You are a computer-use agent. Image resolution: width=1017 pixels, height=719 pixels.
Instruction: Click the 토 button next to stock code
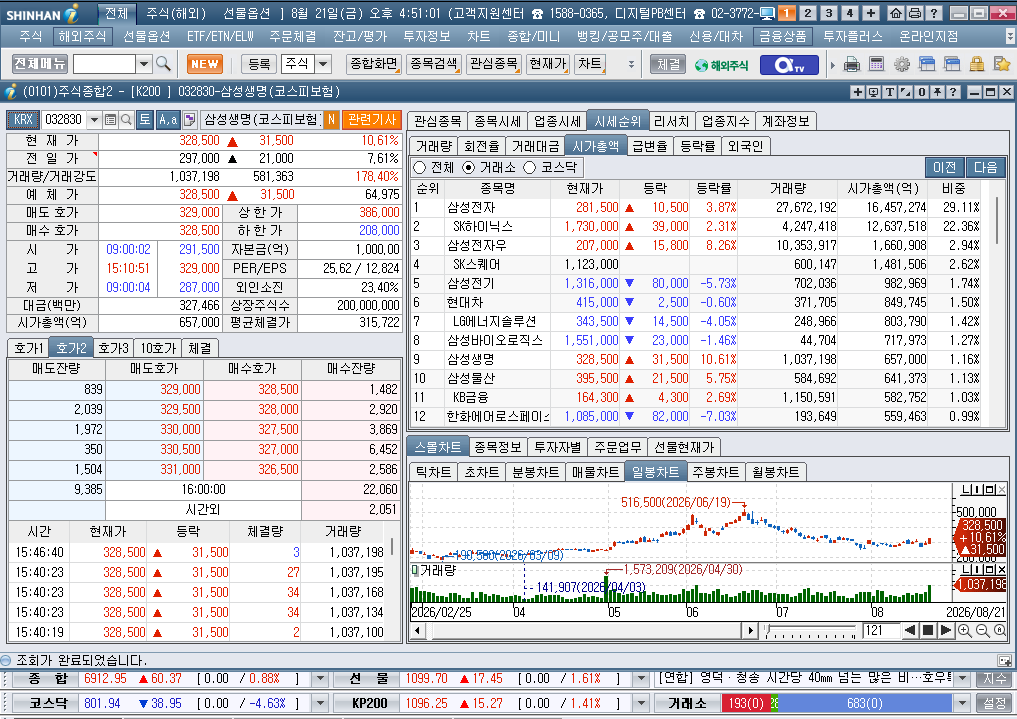tap(145, 119)
